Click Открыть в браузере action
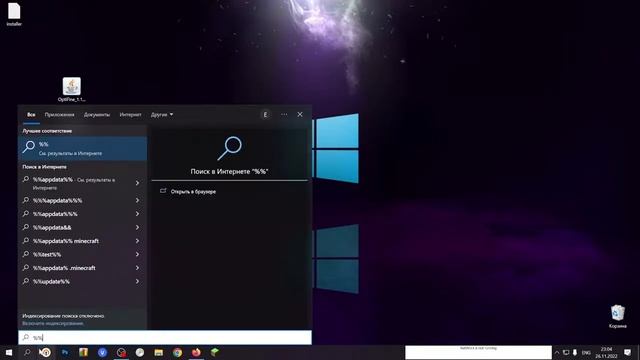The image size is (640, 360). (x=188, y=191)
